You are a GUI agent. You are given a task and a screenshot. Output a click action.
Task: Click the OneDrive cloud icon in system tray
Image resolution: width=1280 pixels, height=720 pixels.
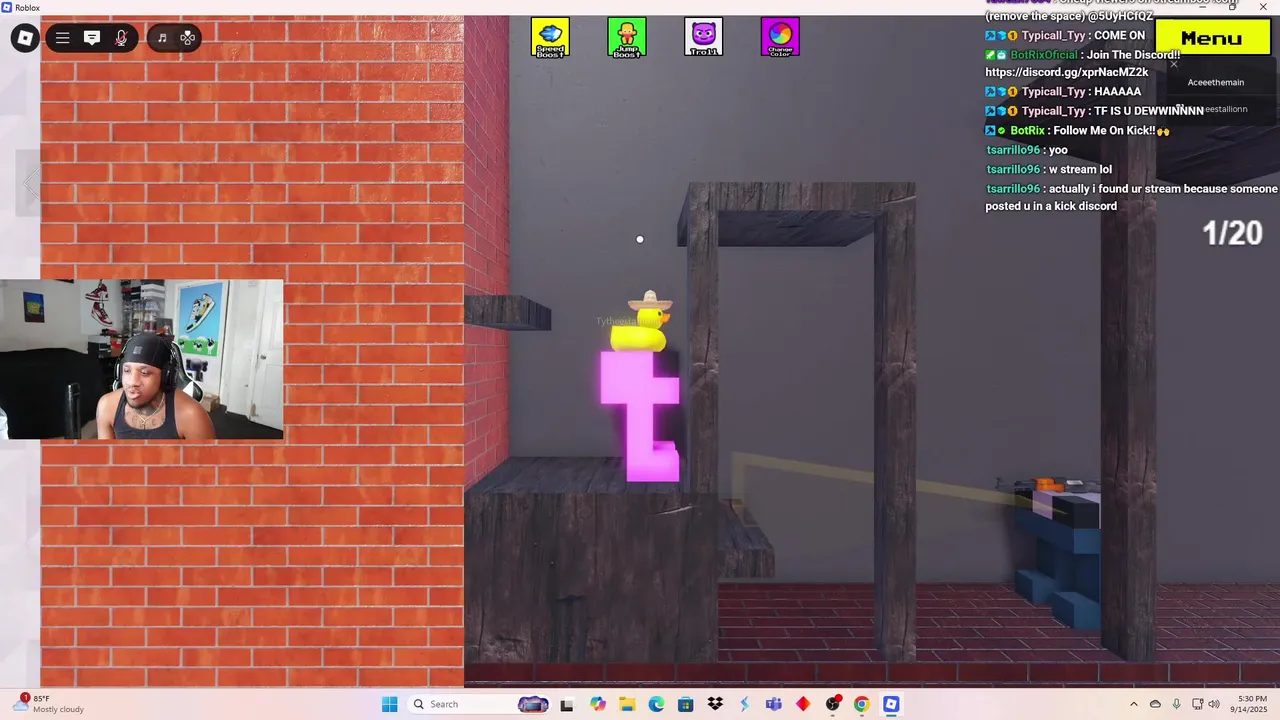pyautogui.click(x=1155, y=704)
